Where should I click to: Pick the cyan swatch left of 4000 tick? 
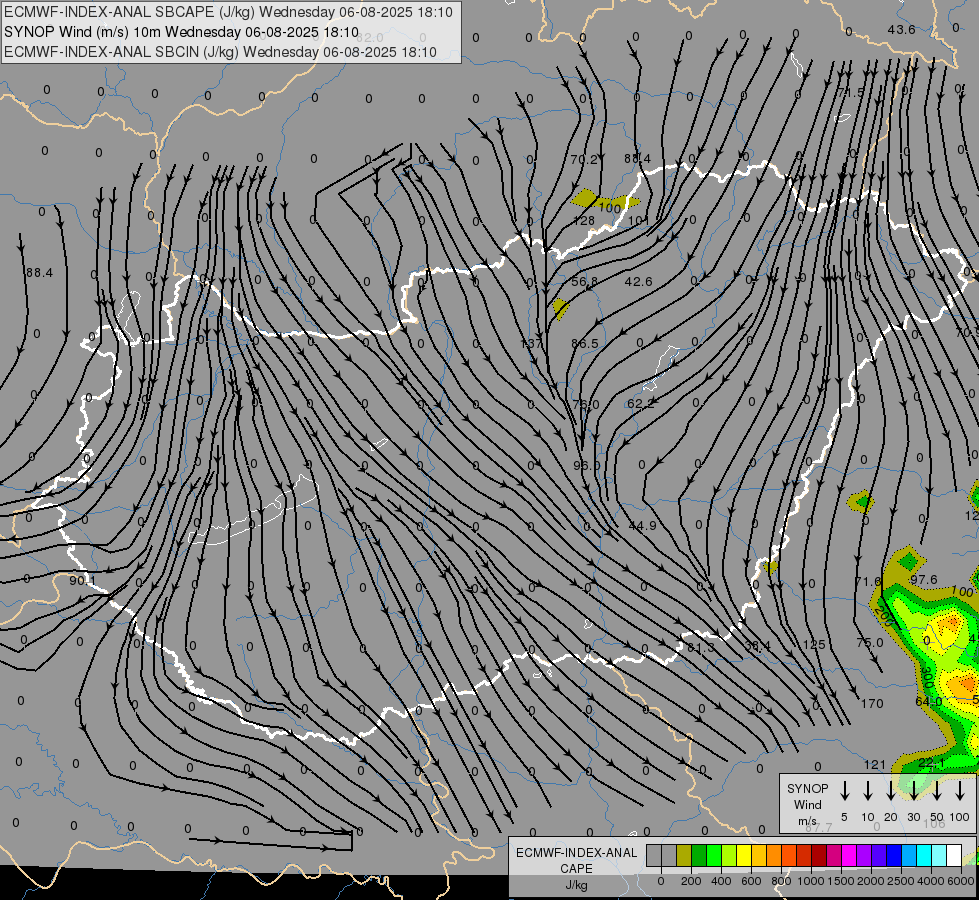(924, 855)
